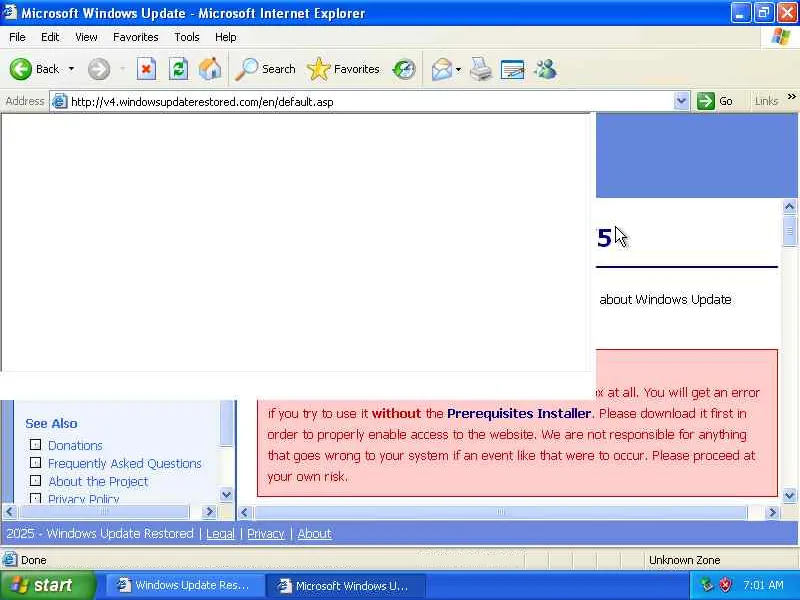Screen dimensions: 800x600
Task: Open the Help menu
Action: tap(226, 37)
